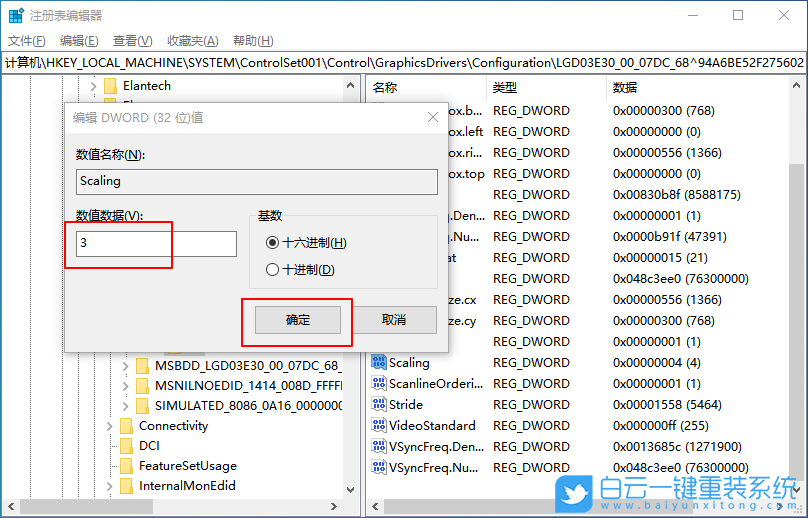Select the ScanlineOrdering value icon

pyautogui.click(x=379, y=383)
